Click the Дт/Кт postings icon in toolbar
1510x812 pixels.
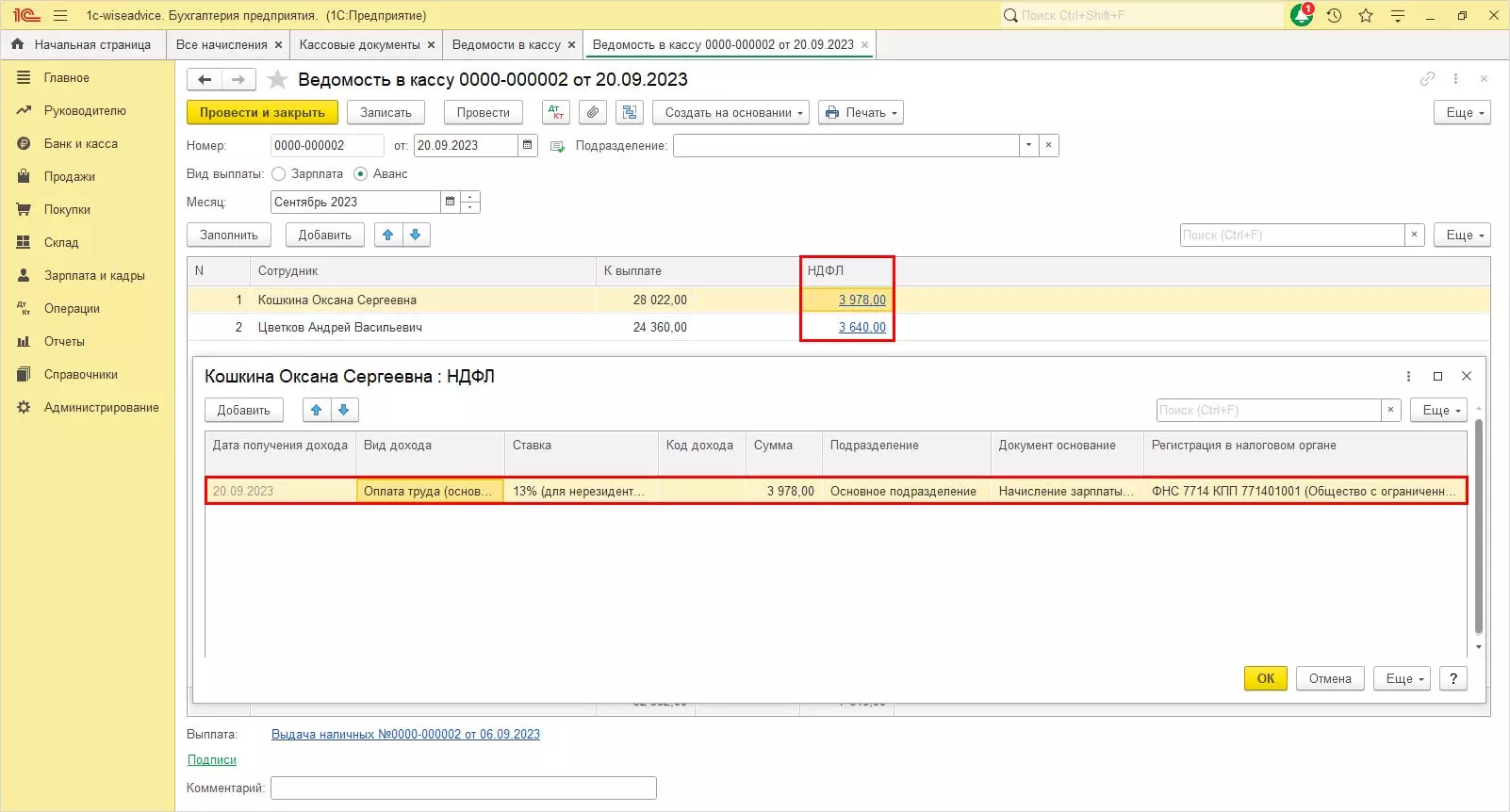556,112
